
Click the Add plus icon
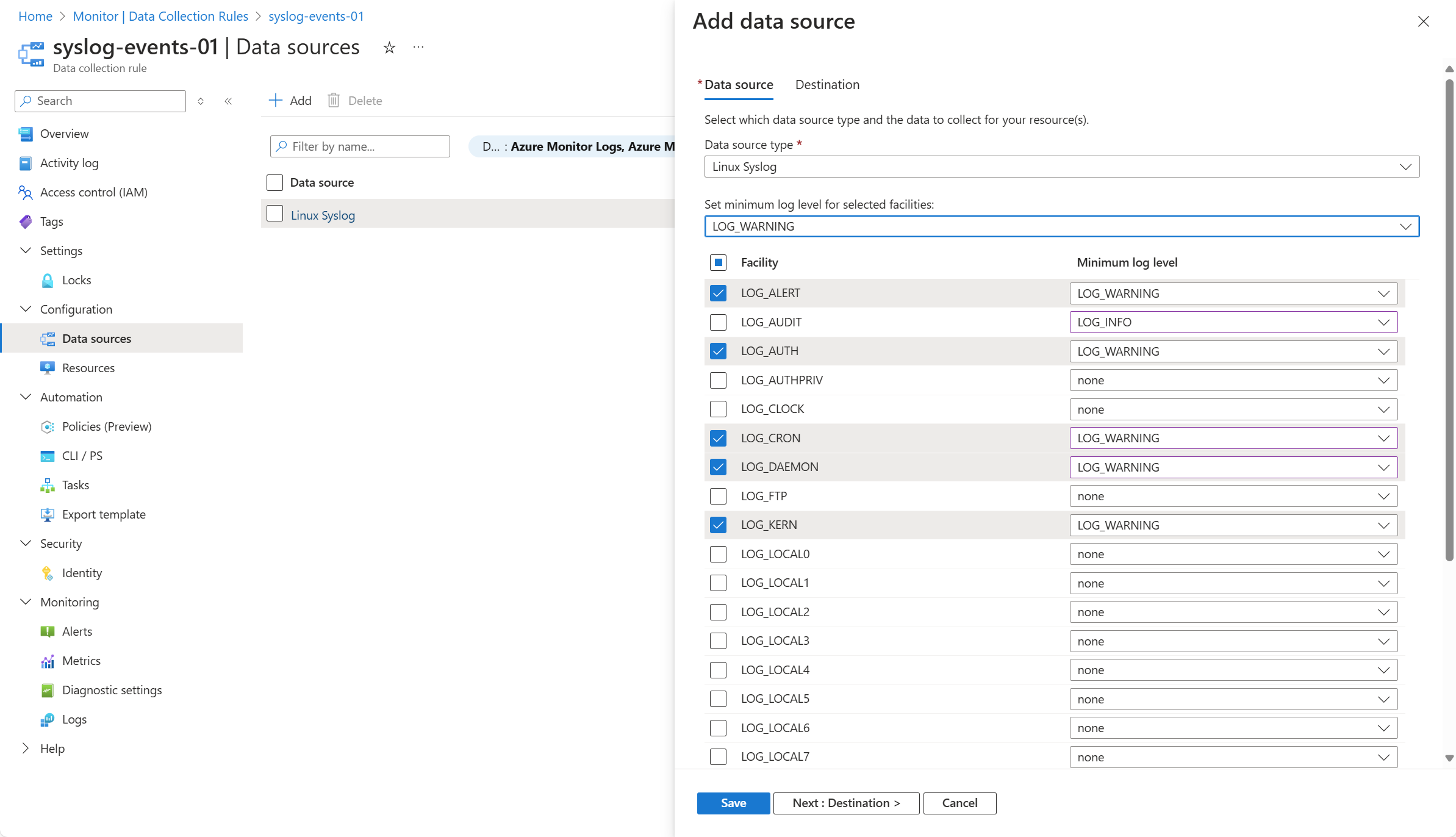[276, 101]
